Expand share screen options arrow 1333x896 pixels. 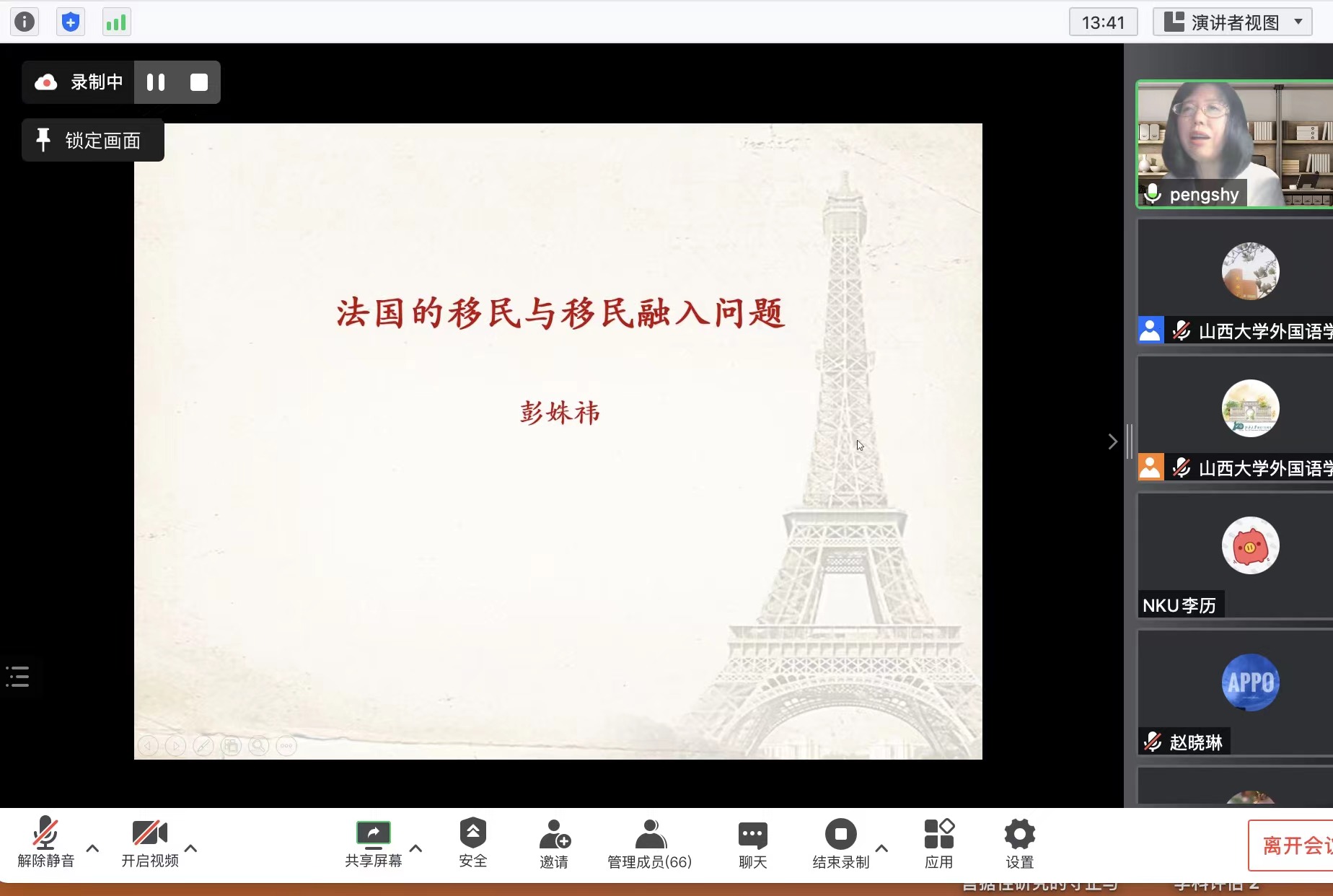click(x=416, y=848)
